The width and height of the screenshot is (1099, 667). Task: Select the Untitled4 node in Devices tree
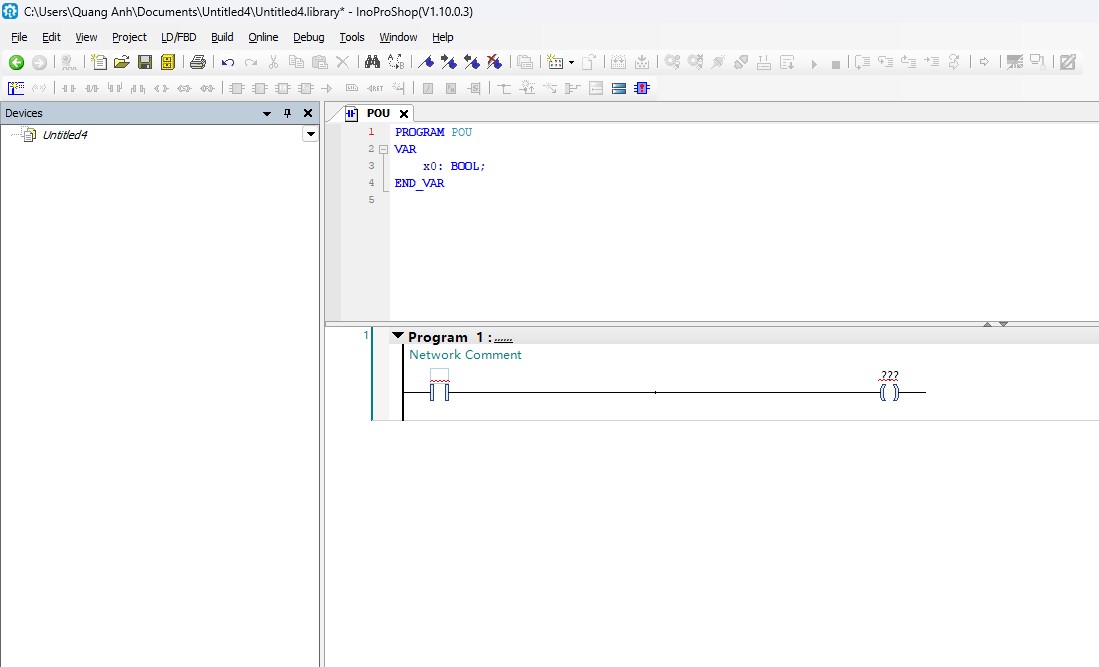coord(64,135)
